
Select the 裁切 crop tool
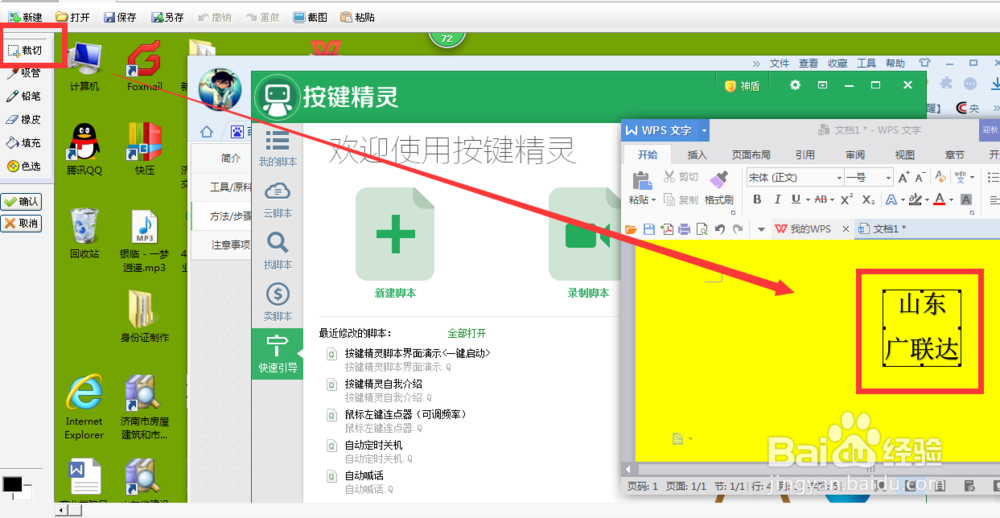point(24,50)
